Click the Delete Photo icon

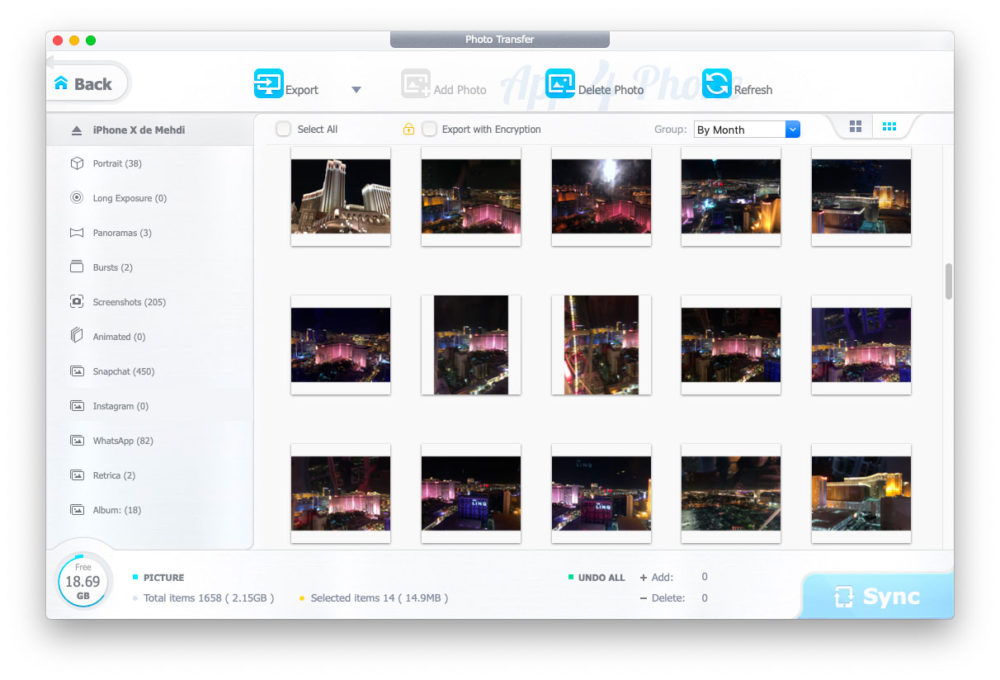(561, 84)
